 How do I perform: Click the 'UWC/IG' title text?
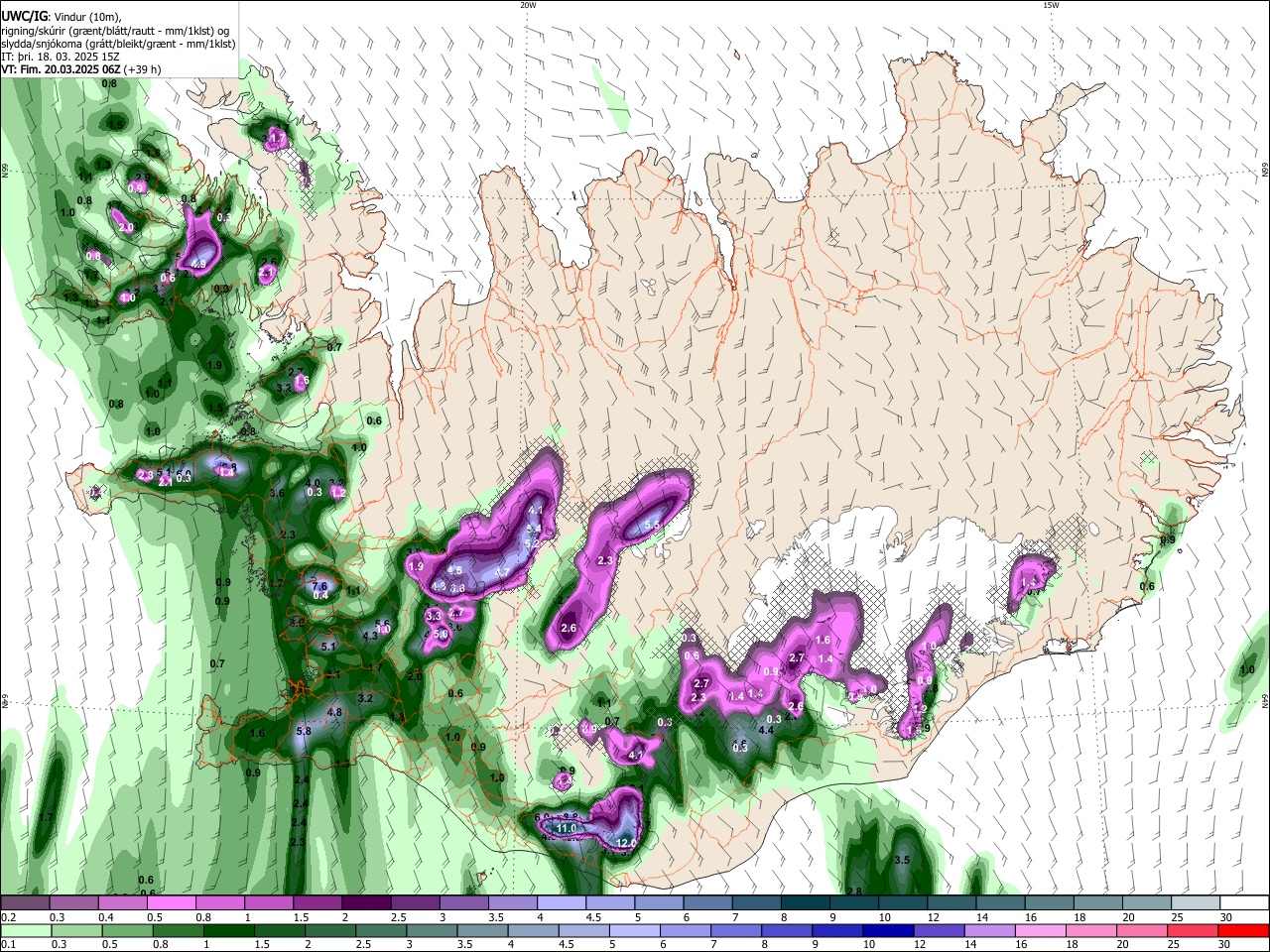click(x=24, y=16)
